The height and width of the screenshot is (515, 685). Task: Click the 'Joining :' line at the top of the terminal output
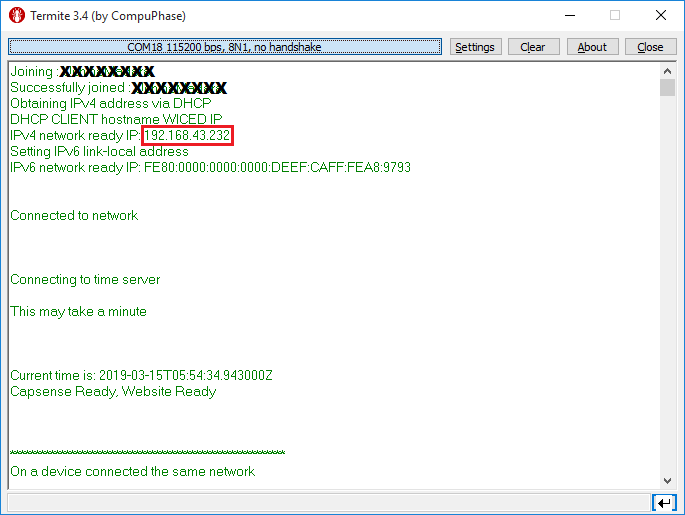pos(82,71)
